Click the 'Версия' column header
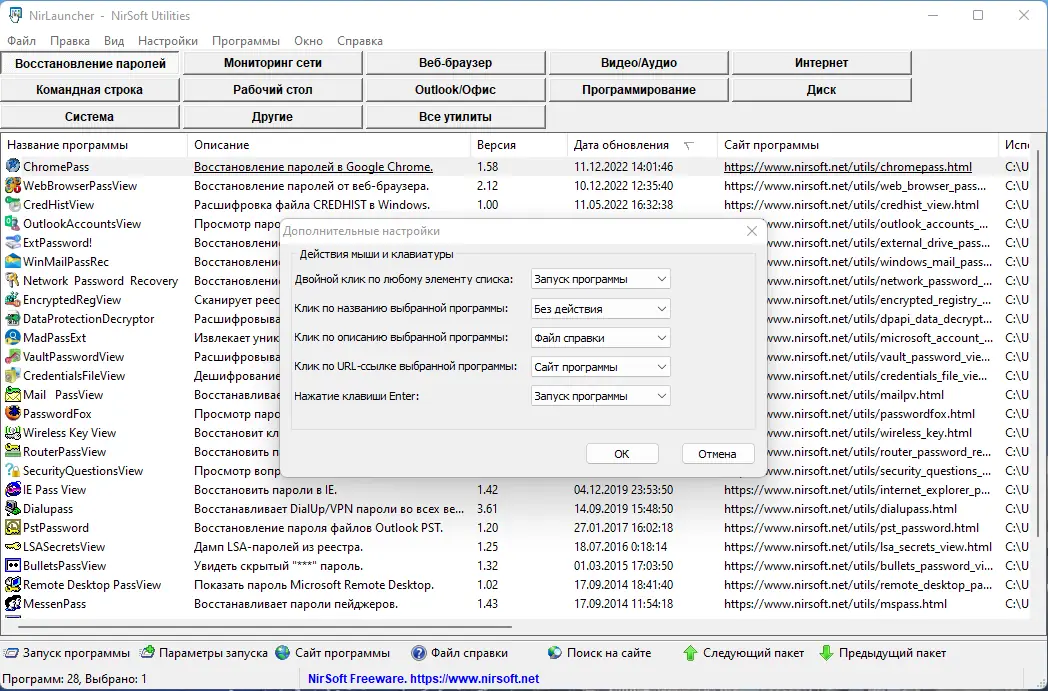This screenshot has width=1048, height=691. tap(519, 145)
